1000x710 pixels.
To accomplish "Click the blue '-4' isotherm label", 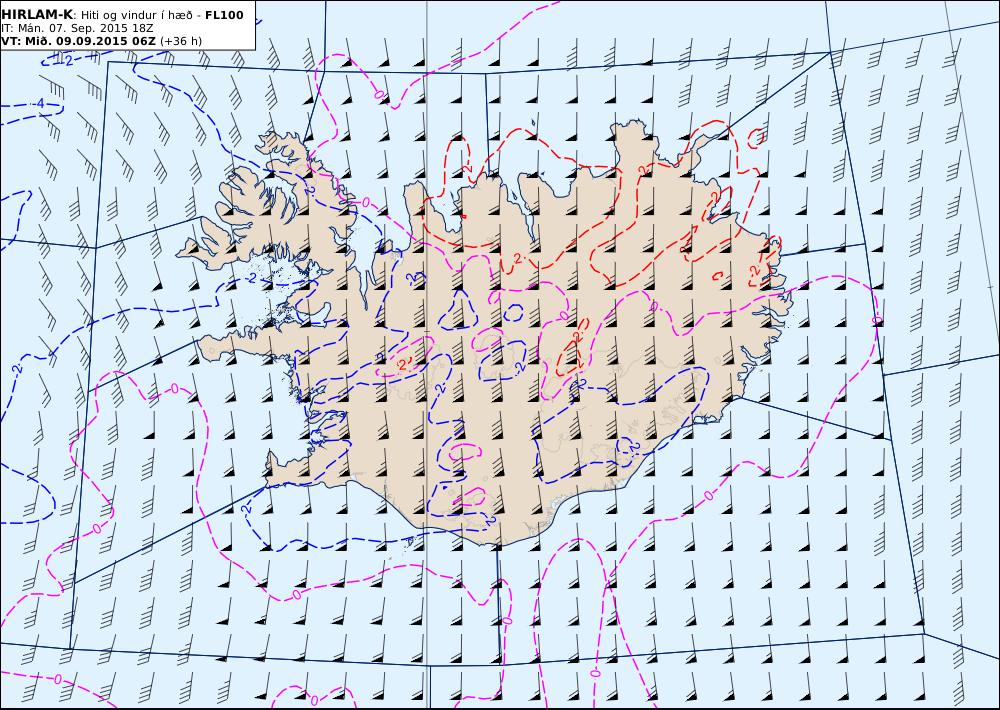I will (39, 104).
